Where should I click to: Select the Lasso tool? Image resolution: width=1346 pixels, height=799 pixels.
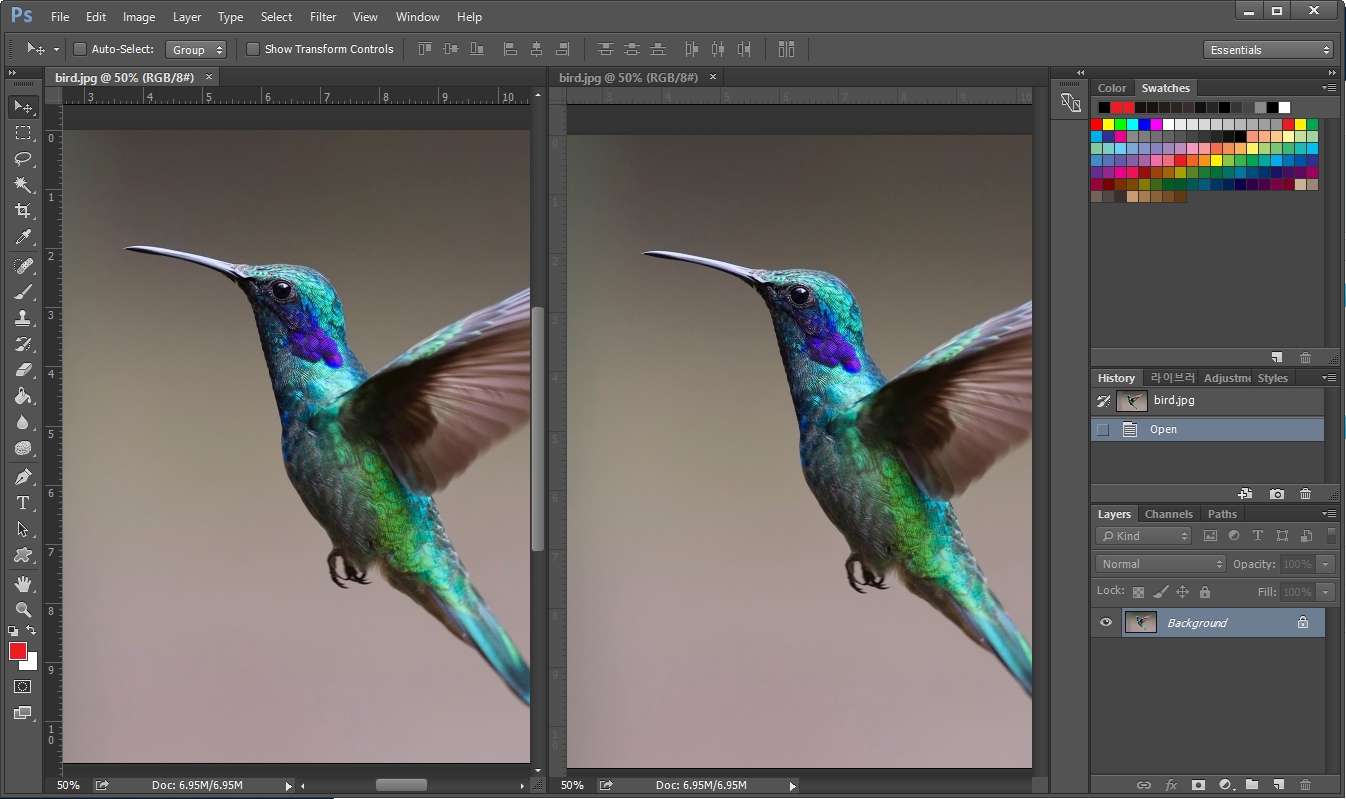click(x=23, y=159)
